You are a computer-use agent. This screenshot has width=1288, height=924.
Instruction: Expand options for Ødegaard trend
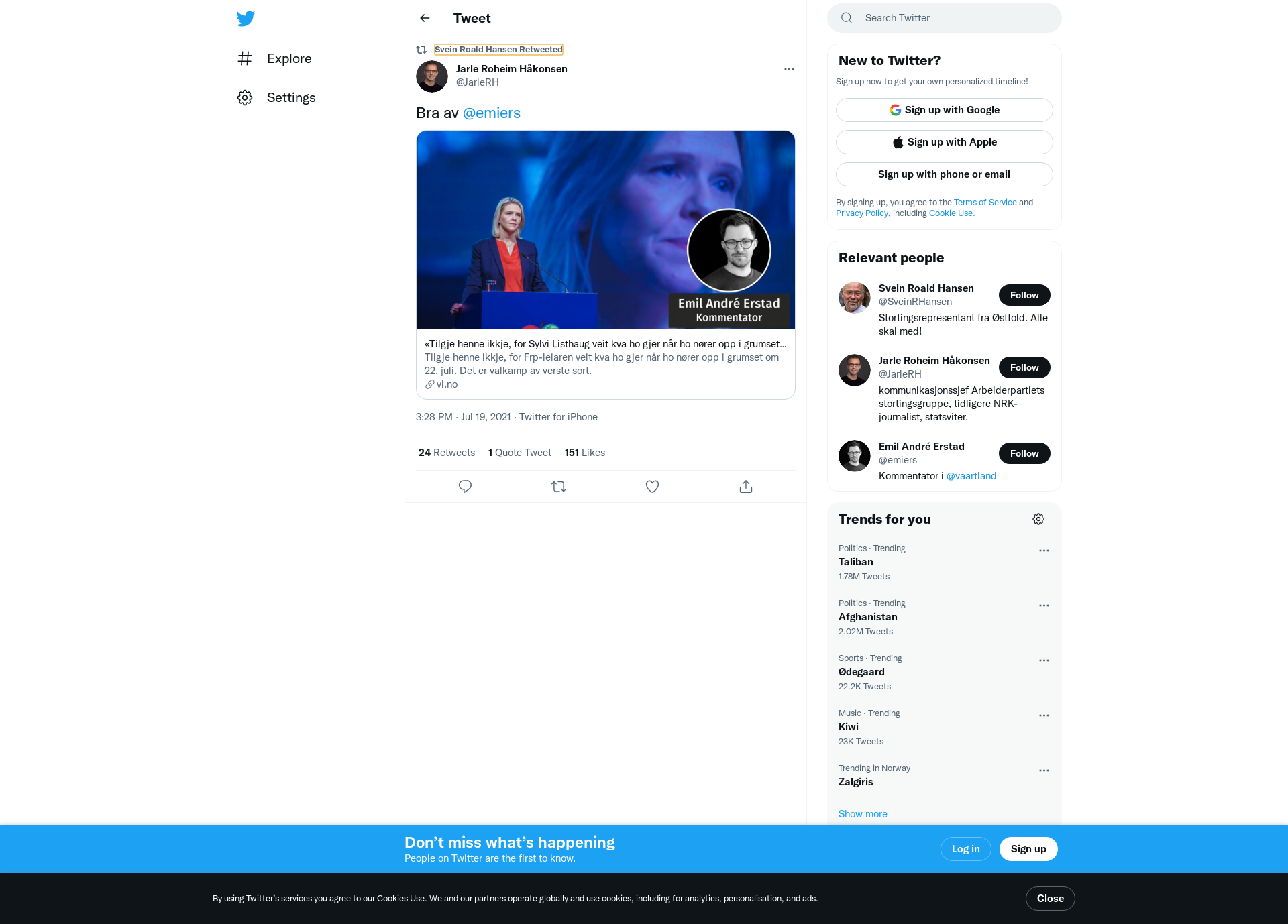[x=1044, y=660]
